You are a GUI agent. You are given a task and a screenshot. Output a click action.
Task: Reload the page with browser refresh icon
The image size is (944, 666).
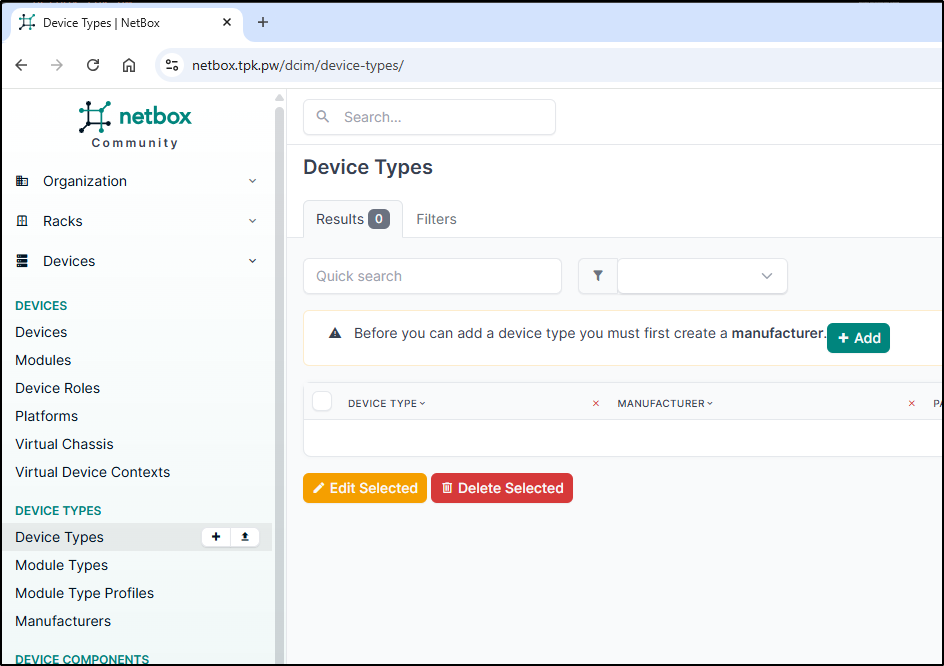click(93, 65)
